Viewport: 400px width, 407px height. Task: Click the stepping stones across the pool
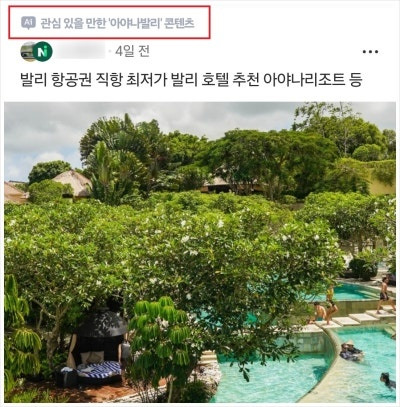point(357,318)
